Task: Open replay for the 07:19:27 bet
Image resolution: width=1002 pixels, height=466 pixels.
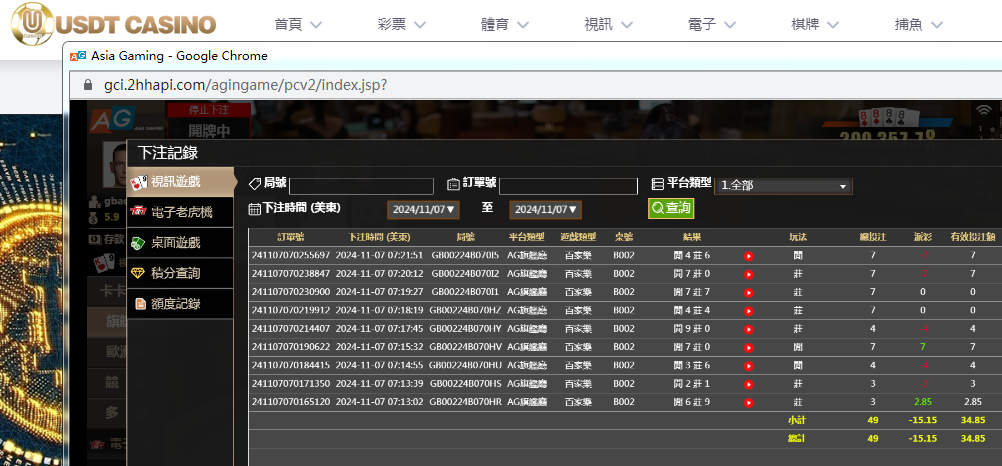Action: pos(748,292)
